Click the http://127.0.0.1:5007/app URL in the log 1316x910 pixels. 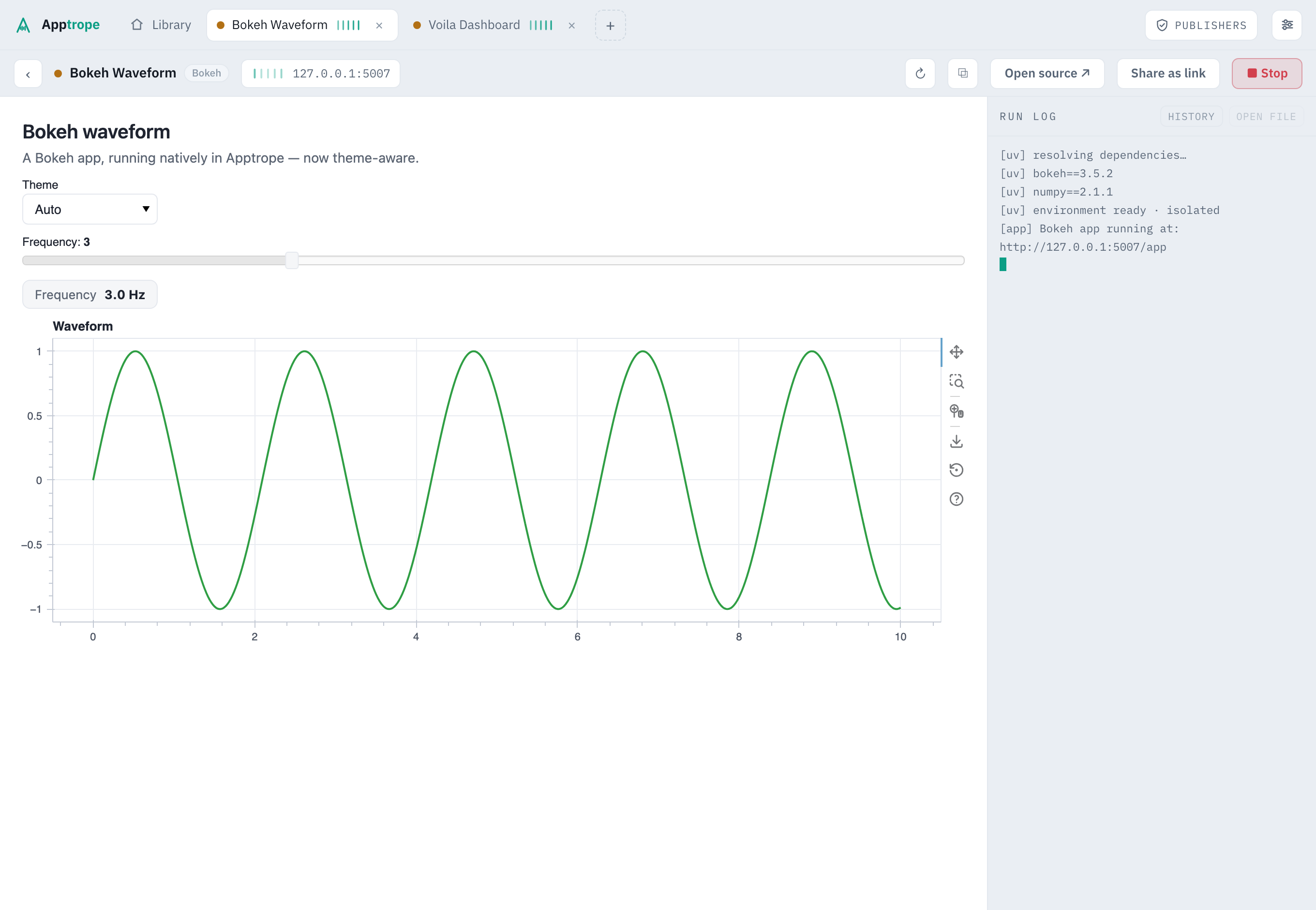(1082, 247)
